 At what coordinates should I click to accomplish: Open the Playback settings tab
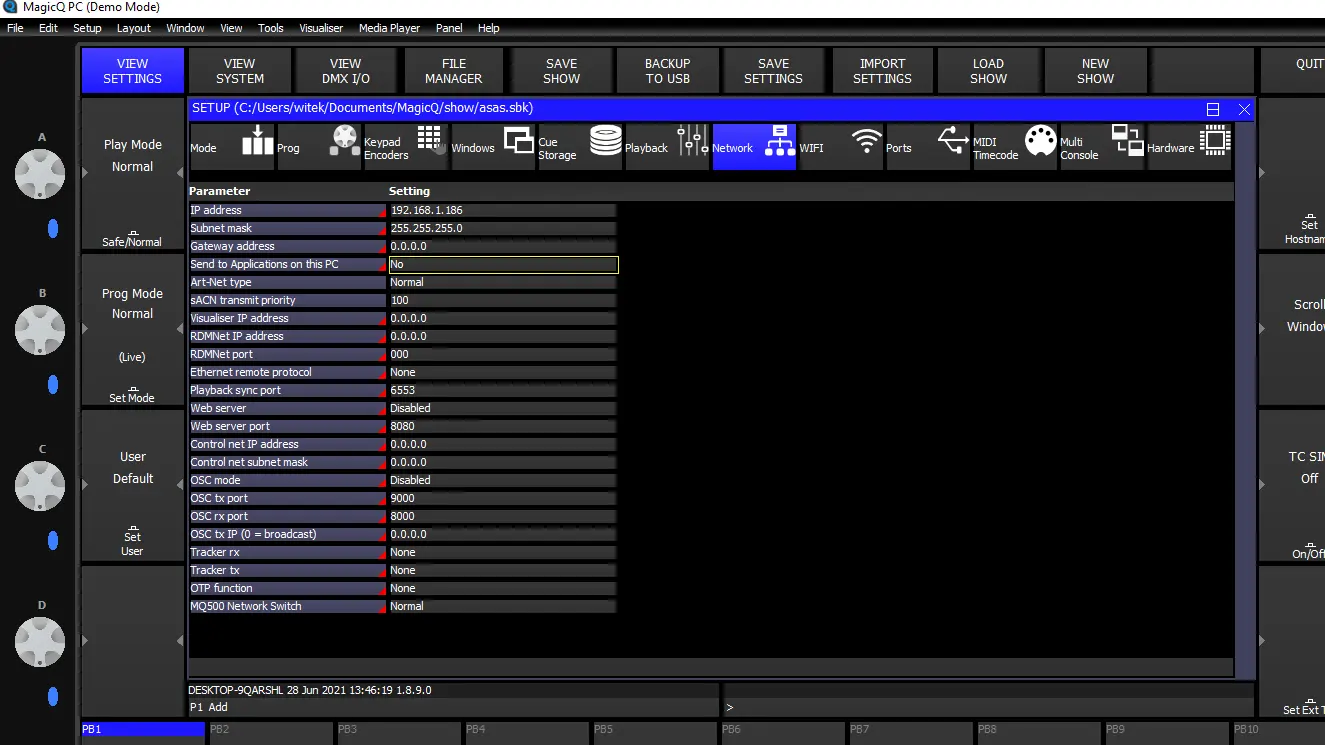(x=667, y=147)
